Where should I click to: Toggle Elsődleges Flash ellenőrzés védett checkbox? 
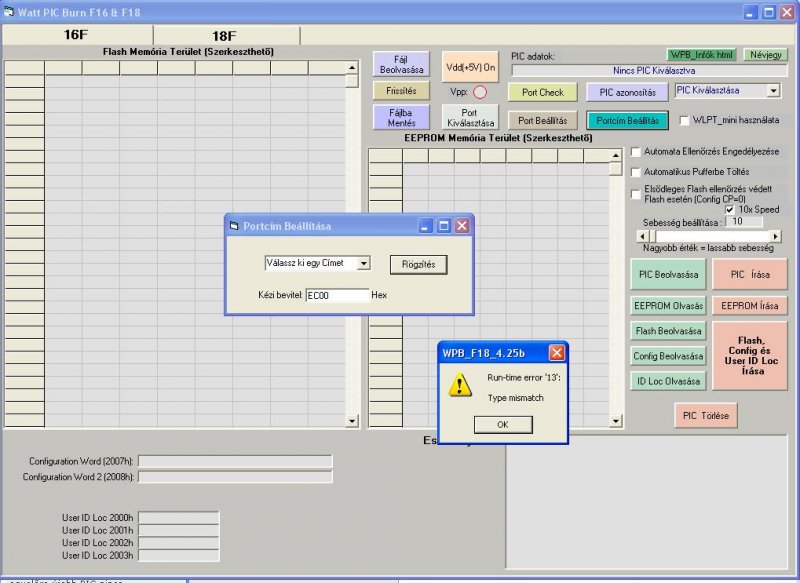point(636,194)
